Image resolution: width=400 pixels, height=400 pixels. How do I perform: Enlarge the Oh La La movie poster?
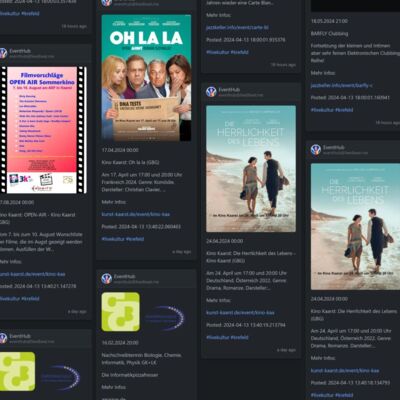click(146, 78)
